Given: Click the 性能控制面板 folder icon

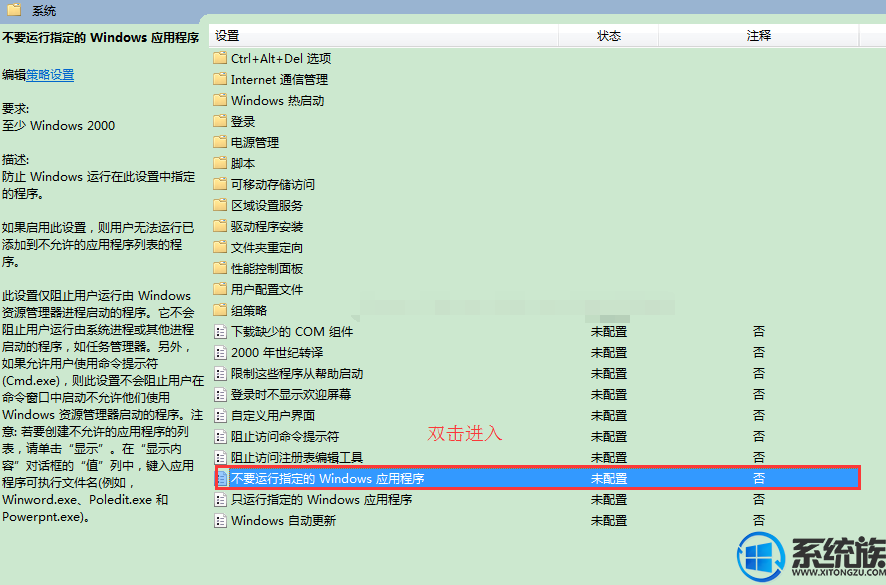Looking at the screenshot, I should click(220, 268).
